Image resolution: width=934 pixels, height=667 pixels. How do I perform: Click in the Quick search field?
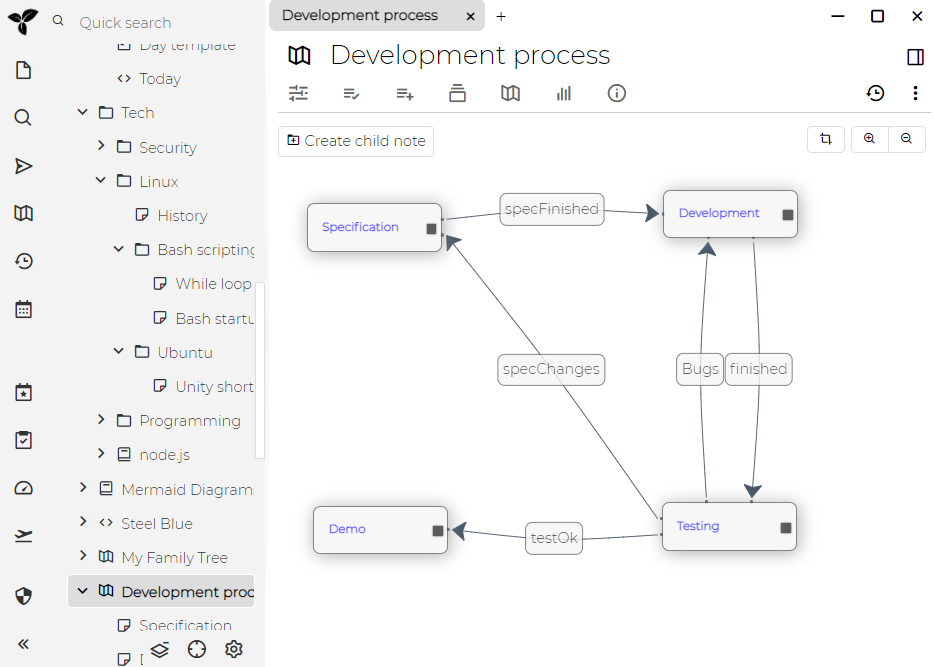click(x=160, y=22)
